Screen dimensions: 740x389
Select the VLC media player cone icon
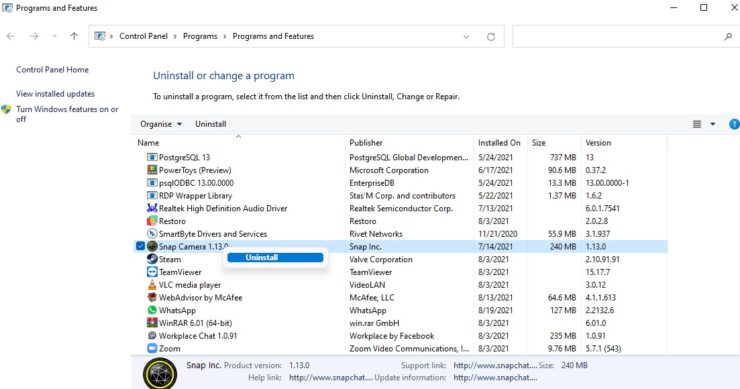click(152, 285)
